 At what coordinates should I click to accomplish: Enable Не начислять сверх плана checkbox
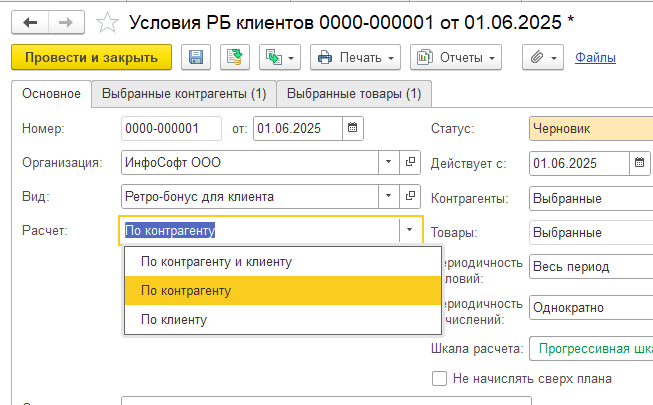click(438, 378)
